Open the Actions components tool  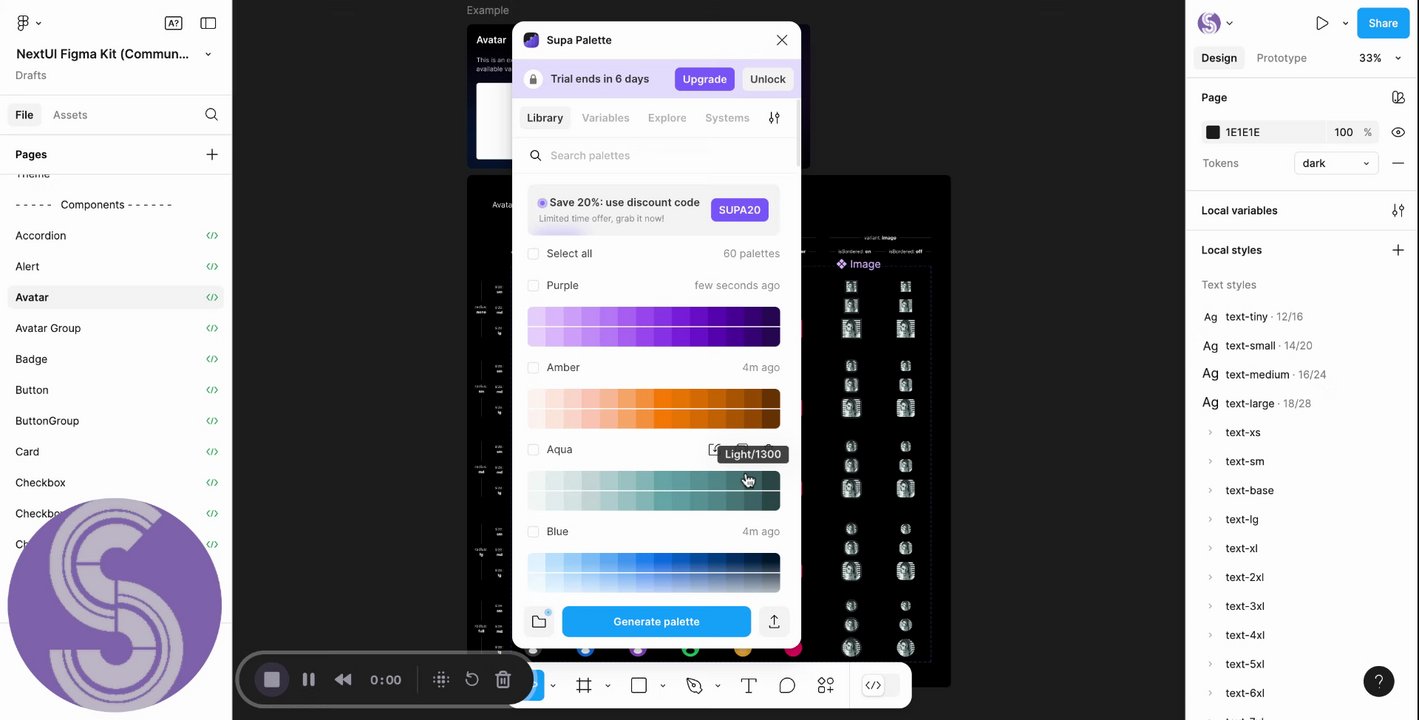[826, 685]
